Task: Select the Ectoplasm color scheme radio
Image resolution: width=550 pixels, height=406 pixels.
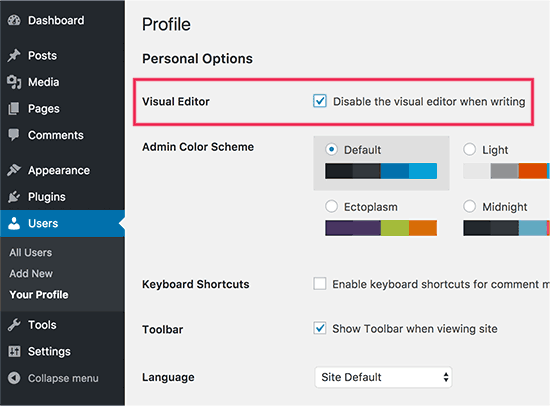Action: (331, 206)
